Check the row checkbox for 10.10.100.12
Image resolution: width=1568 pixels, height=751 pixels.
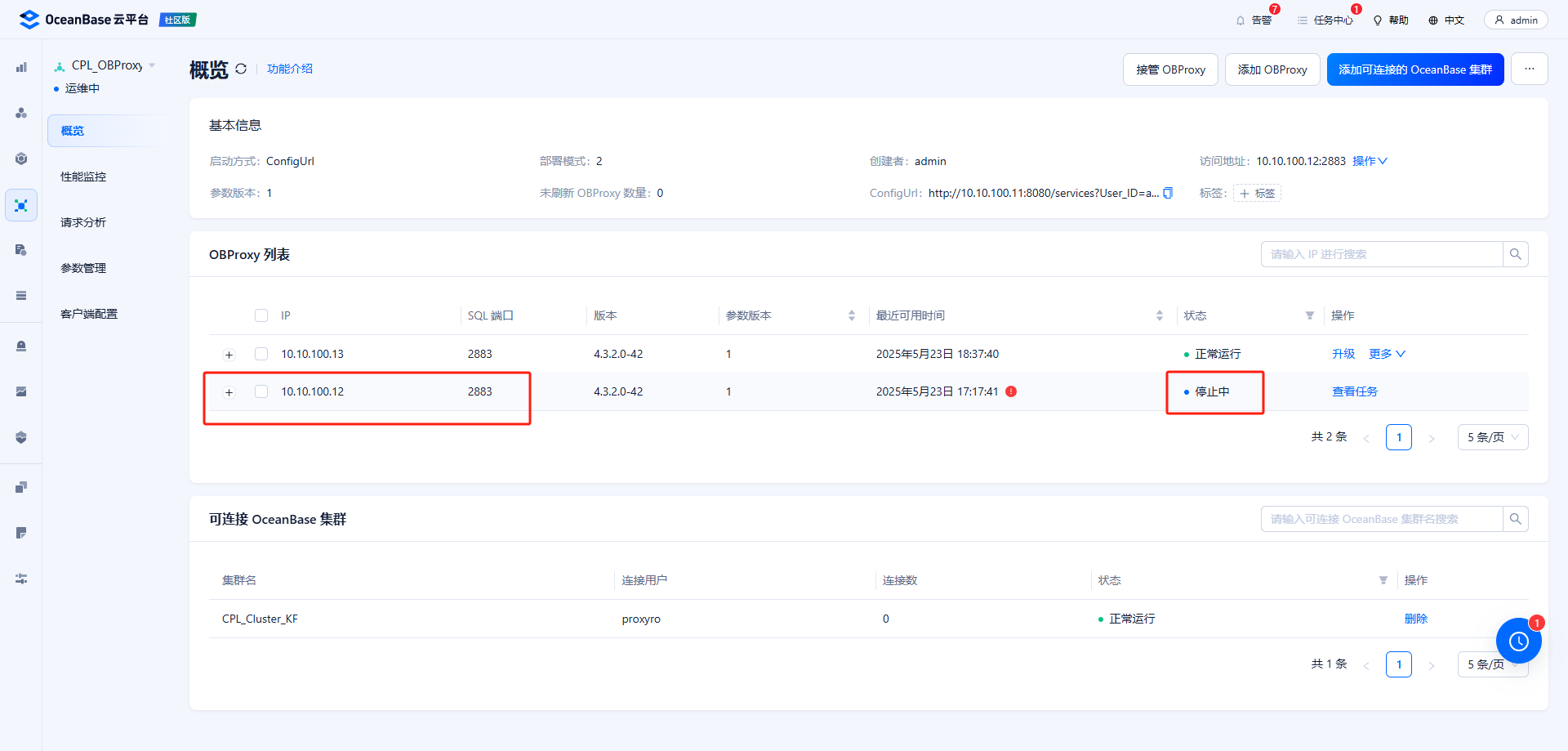(261, 391)
